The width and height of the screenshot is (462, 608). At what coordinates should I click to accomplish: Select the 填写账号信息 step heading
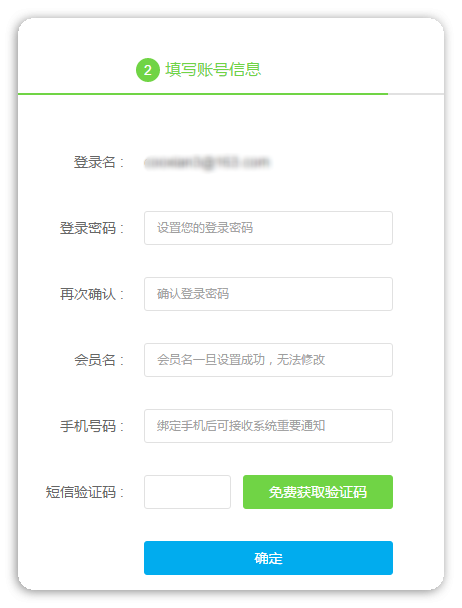pos(213,70)
